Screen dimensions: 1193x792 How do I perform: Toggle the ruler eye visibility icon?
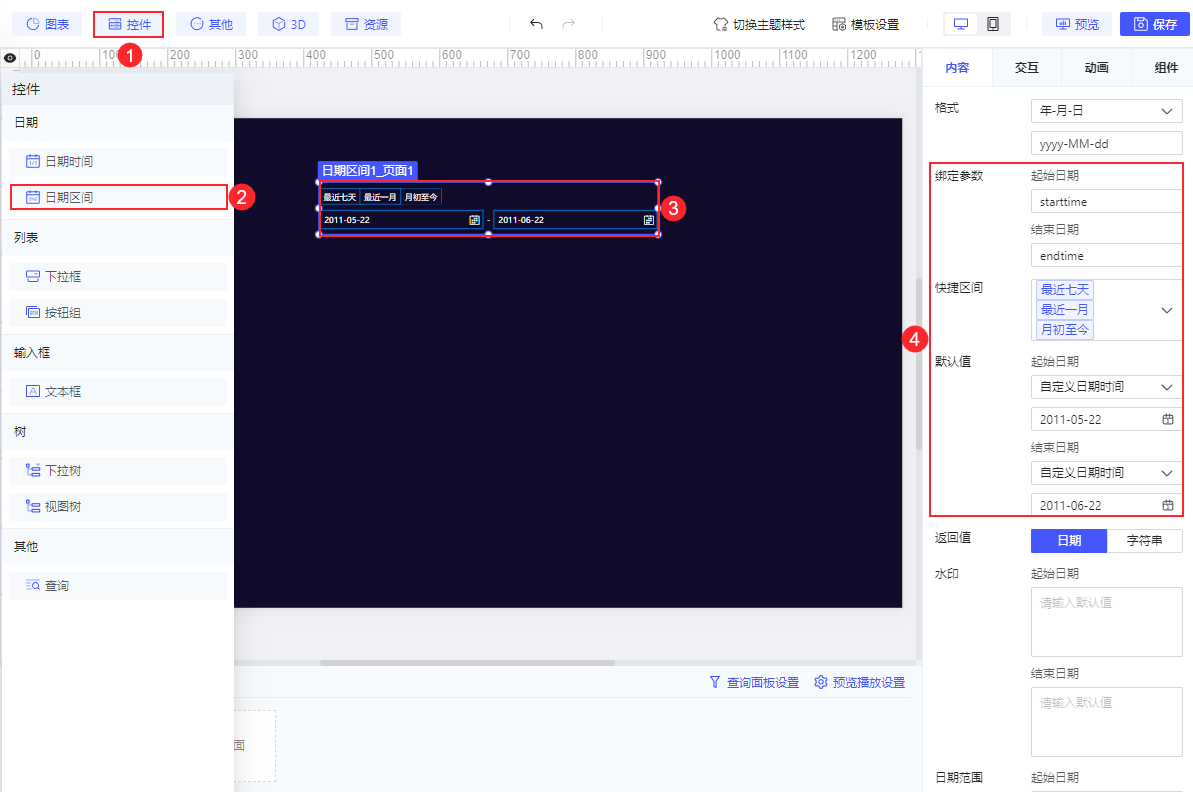(10, 58)
